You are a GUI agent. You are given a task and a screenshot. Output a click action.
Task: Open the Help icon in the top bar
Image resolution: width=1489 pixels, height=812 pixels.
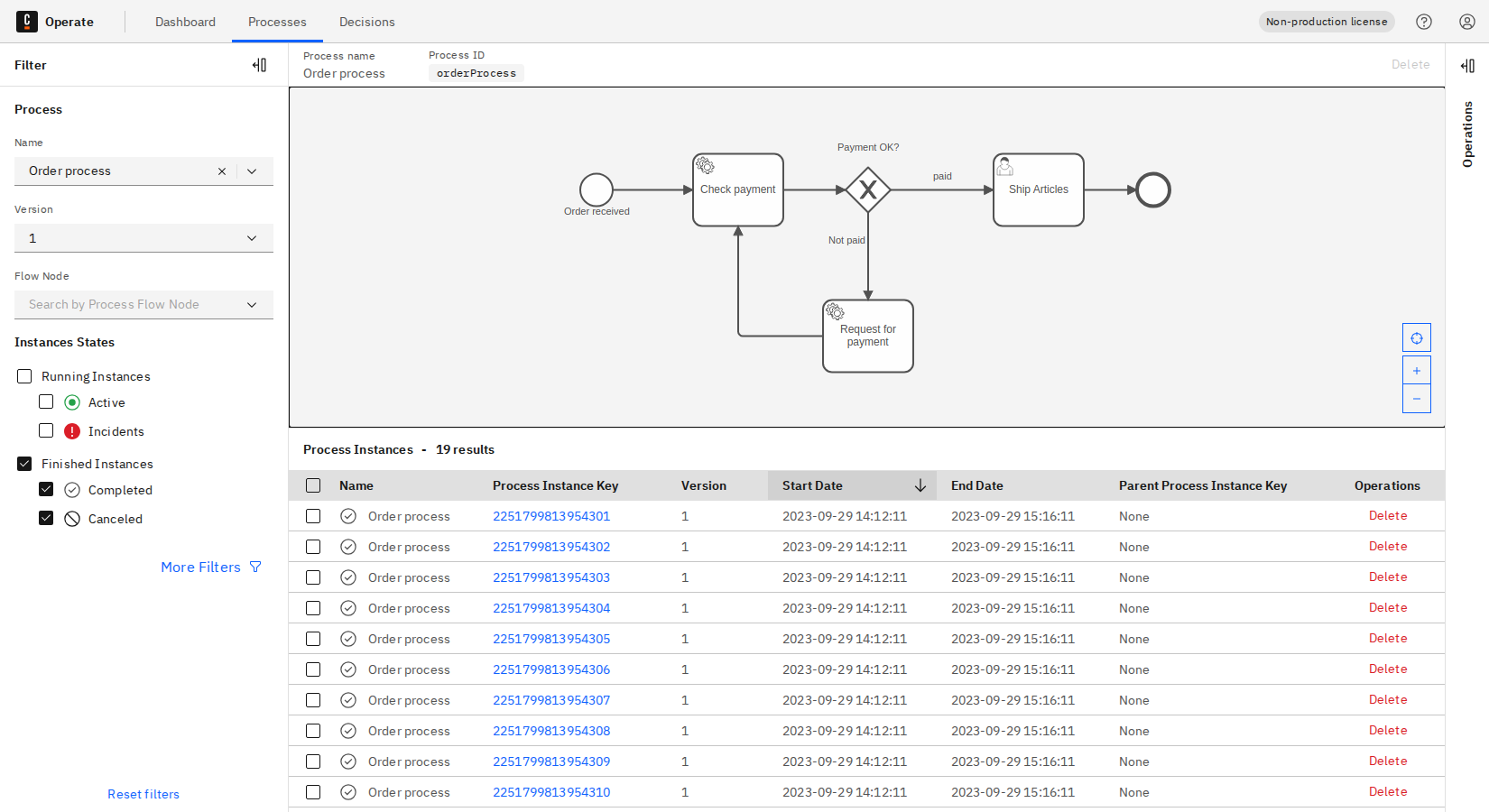pos(1424,22)
